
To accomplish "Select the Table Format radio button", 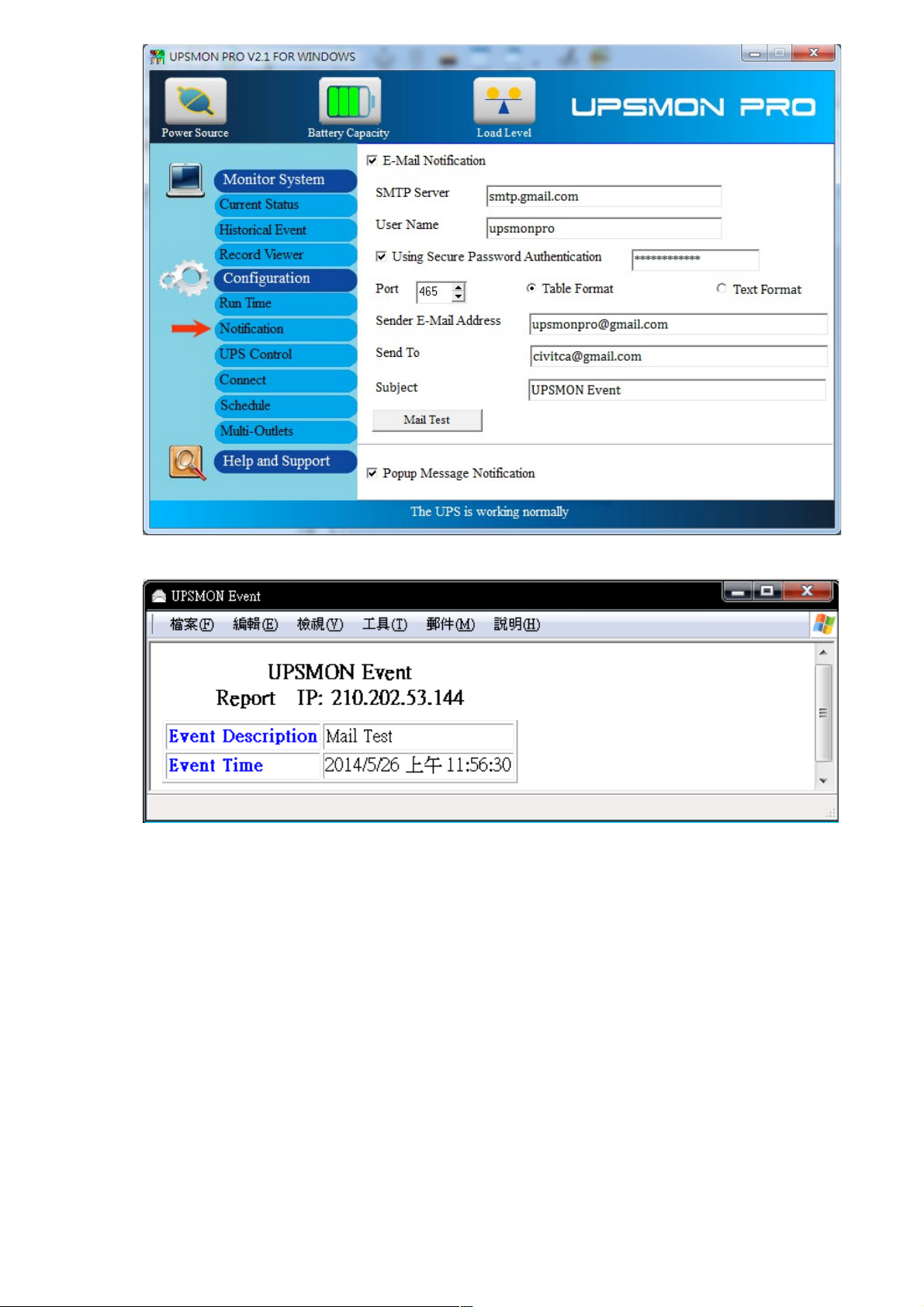I will pyautogui.click(x=531, y=288).
